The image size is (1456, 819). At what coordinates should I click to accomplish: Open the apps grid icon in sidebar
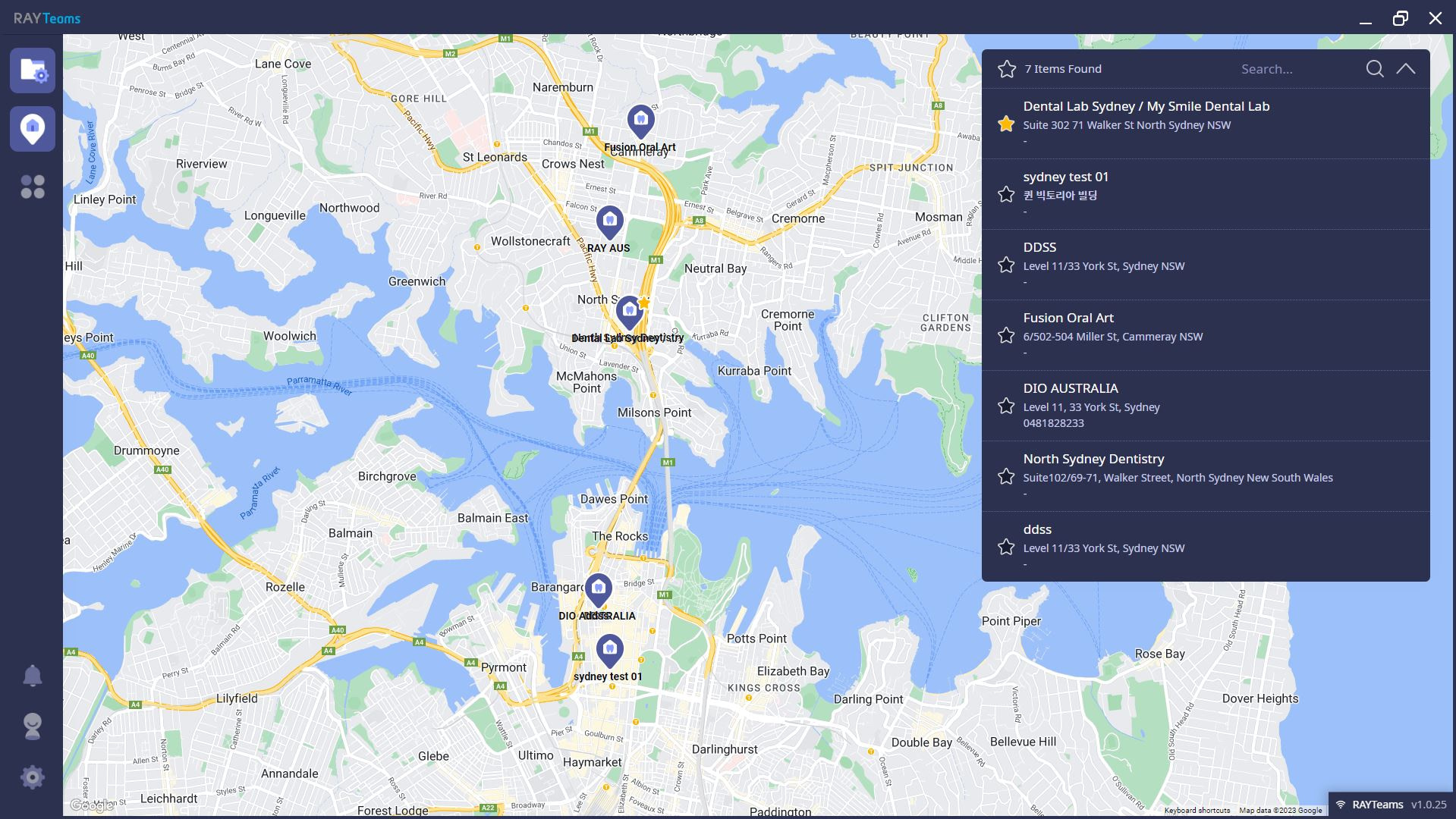(x=32, y=186)
